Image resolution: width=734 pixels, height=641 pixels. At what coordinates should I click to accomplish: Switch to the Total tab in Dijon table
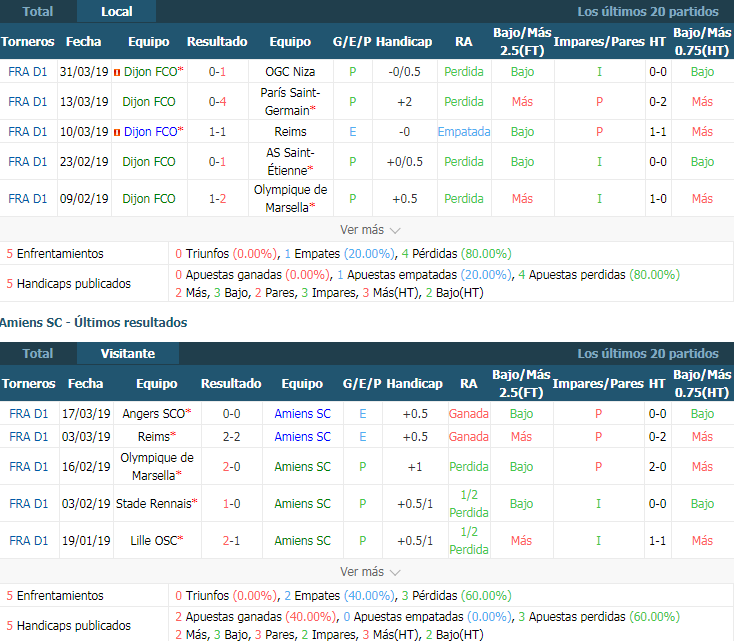[x=38, y=11]
